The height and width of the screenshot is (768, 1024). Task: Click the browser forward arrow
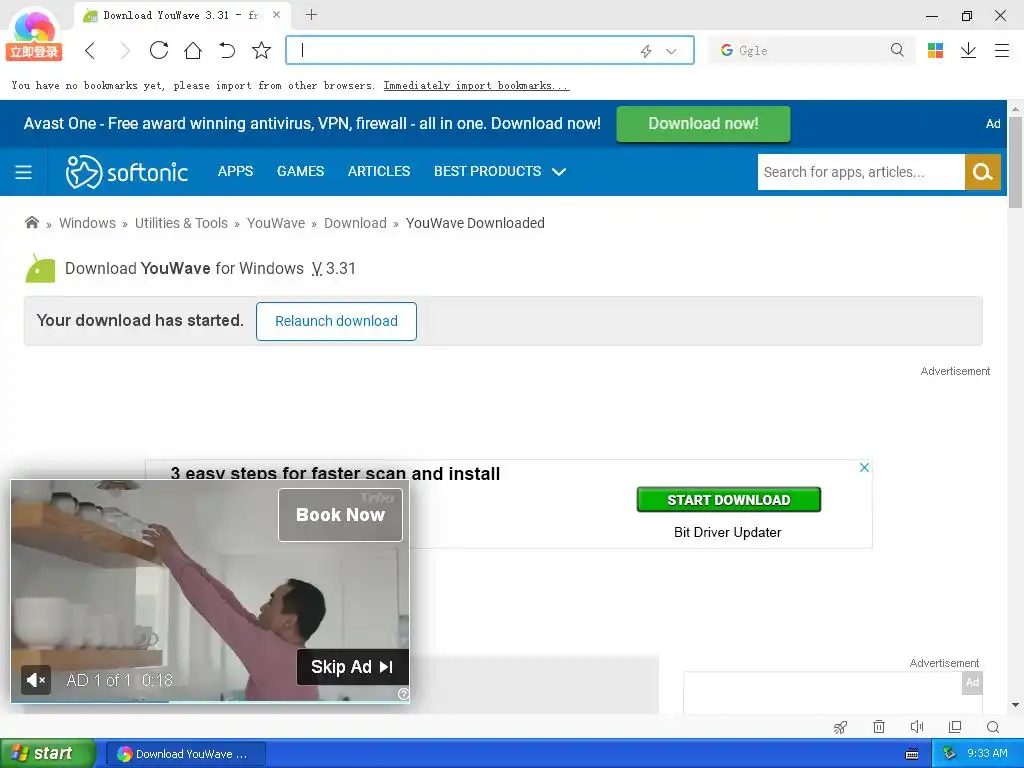pos(125,50)
